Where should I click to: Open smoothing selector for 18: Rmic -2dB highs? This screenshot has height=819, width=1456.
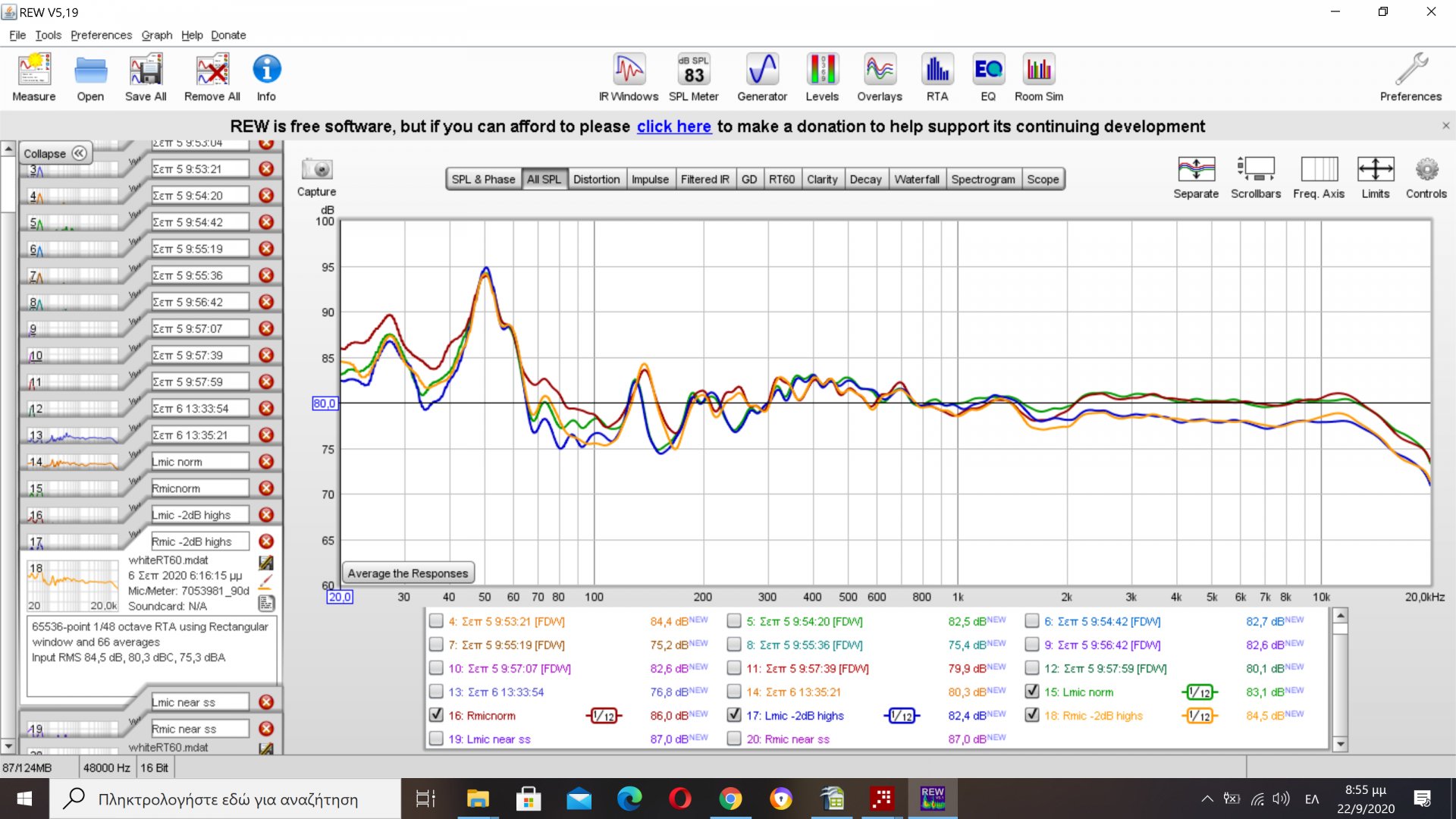pyautogui.click(x=1200, y=716)
